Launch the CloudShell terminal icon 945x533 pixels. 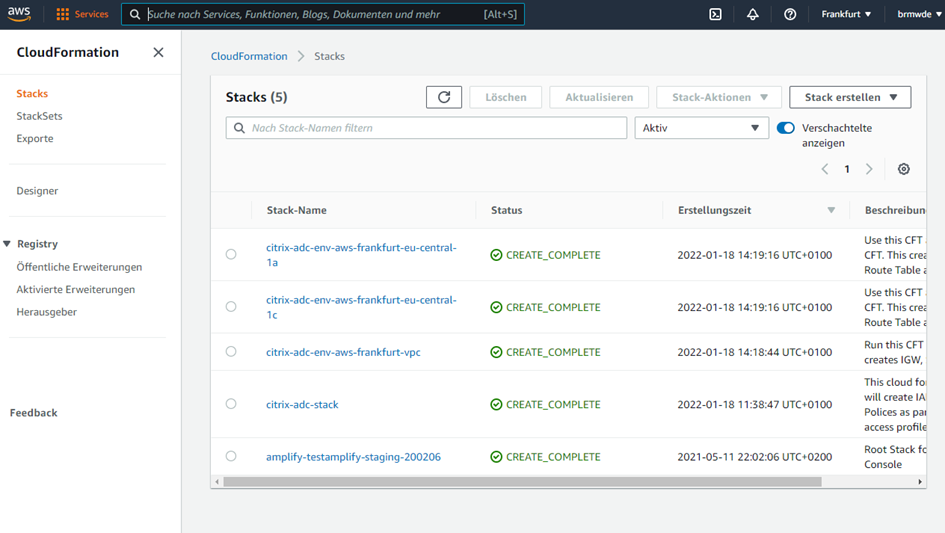tap(715, 14)
